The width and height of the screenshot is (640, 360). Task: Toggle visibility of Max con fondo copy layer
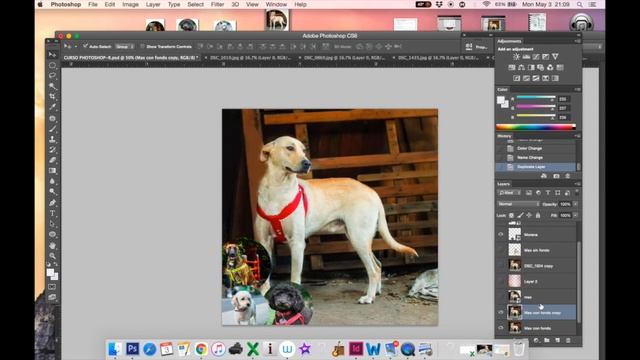click(501, 312)
